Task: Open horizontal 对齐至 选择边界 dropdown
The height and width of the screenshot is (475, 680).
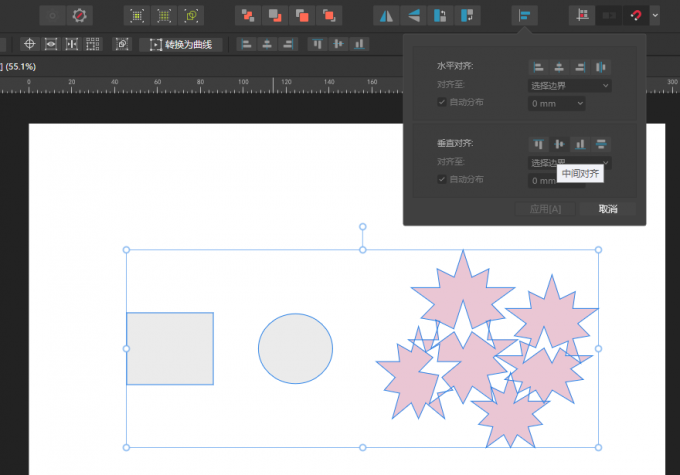Action: pyautogui.click(x=569, y=86)
